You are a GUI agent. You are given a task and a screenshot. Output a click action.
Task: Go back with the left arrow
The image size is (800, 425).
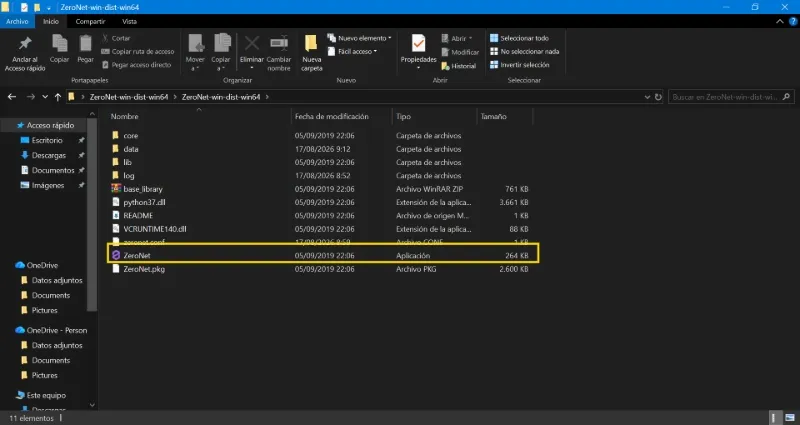[x=12, y=97]
